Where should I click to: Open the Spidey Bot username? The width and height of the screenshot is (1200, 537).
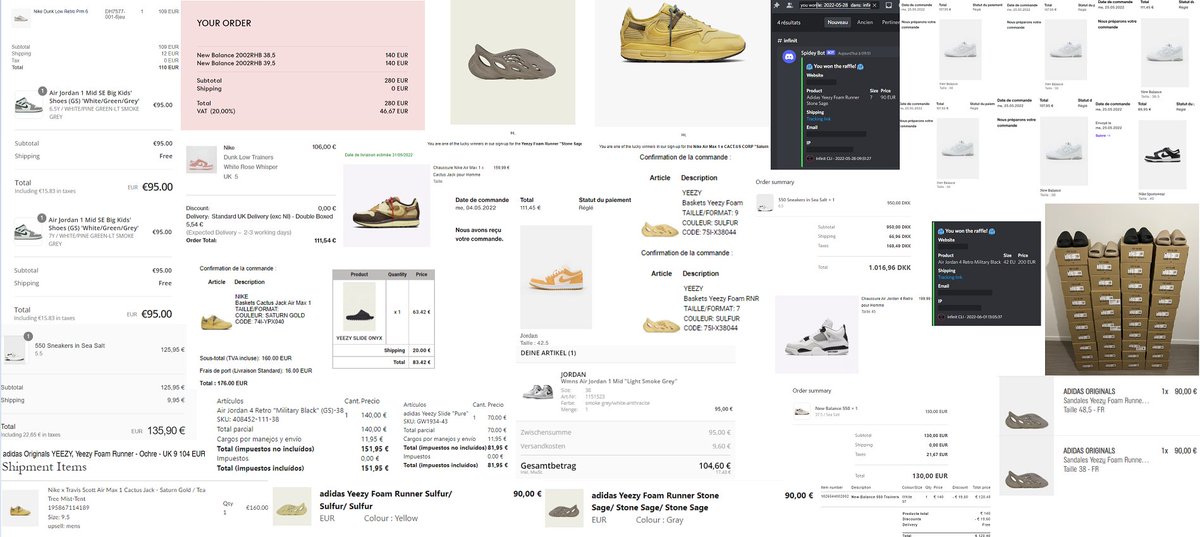[813, 53]
